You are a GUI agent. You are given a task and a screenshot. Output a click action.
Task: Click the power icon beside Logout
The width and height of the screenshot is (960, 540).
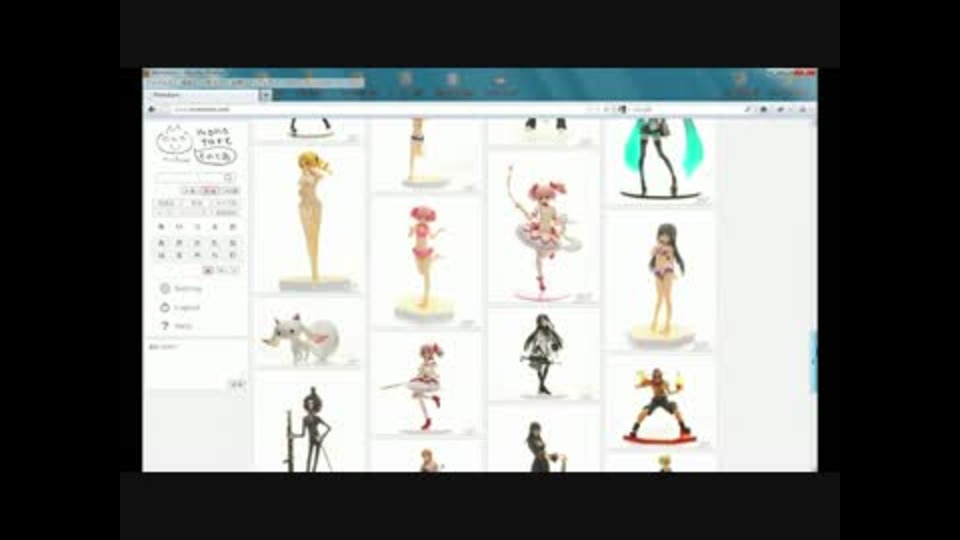point(164,307)
